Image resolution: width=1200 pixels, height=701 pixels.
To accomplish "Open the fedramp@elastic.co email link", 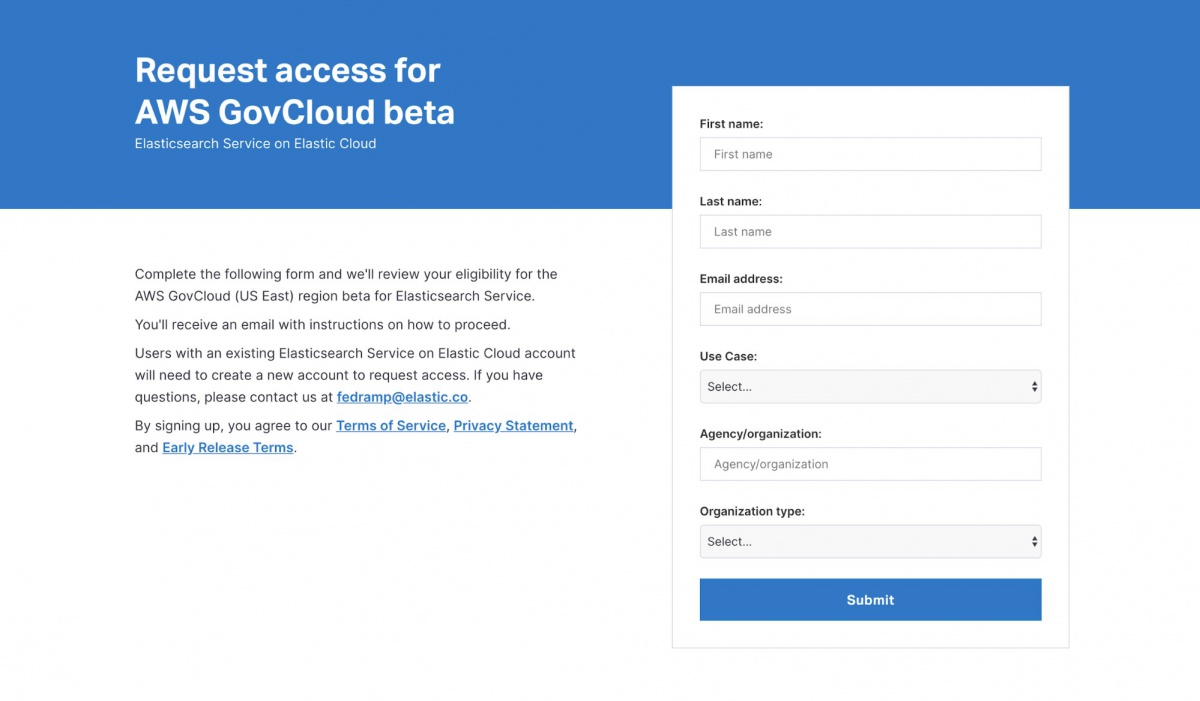I will pos(402,397).
